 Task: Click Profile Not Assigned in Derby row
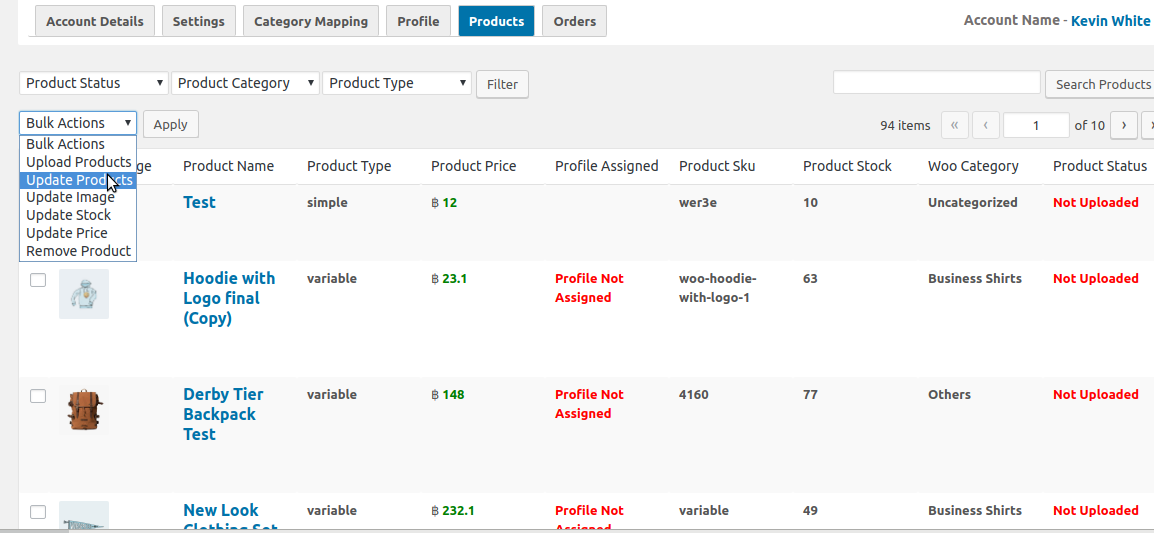[x=589, y=404]
